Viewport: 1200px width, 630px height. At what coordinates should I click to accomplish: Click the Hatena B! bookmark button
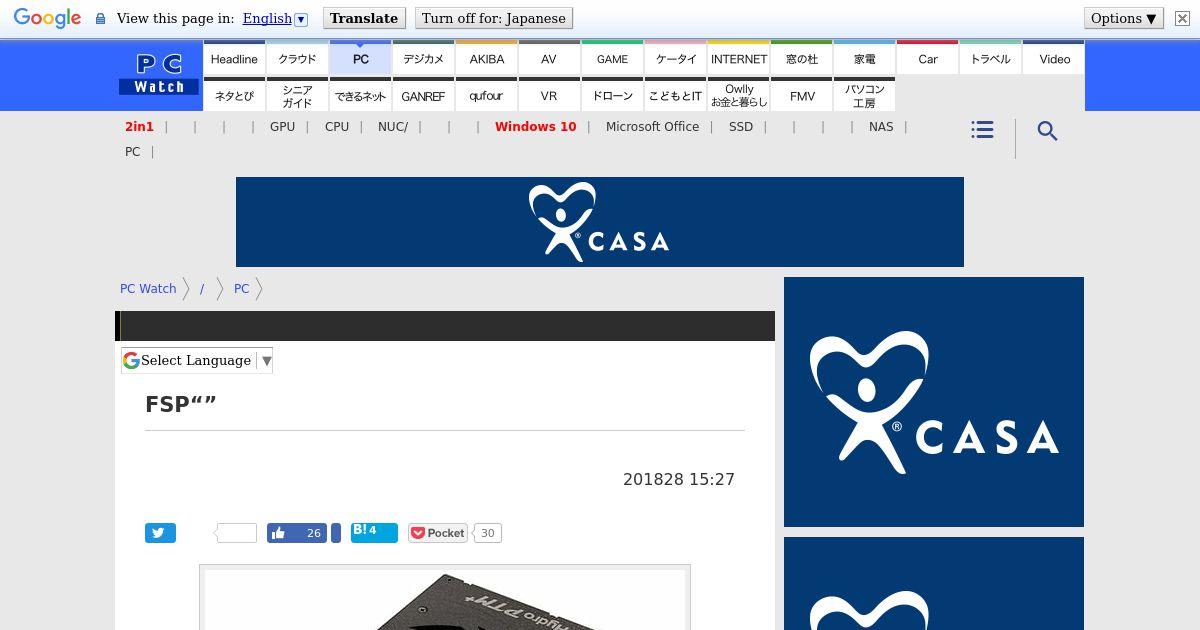click(x=374, y=533)
